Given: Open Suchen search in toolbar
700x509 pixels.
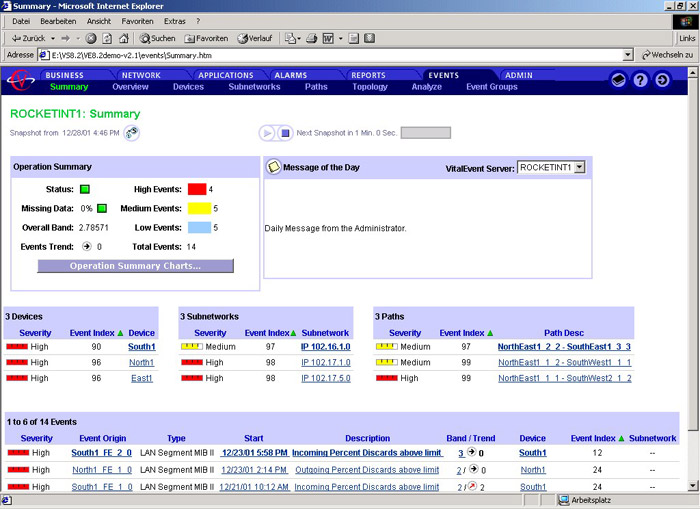Looking at the screenshot, I should tap(157, 38).
